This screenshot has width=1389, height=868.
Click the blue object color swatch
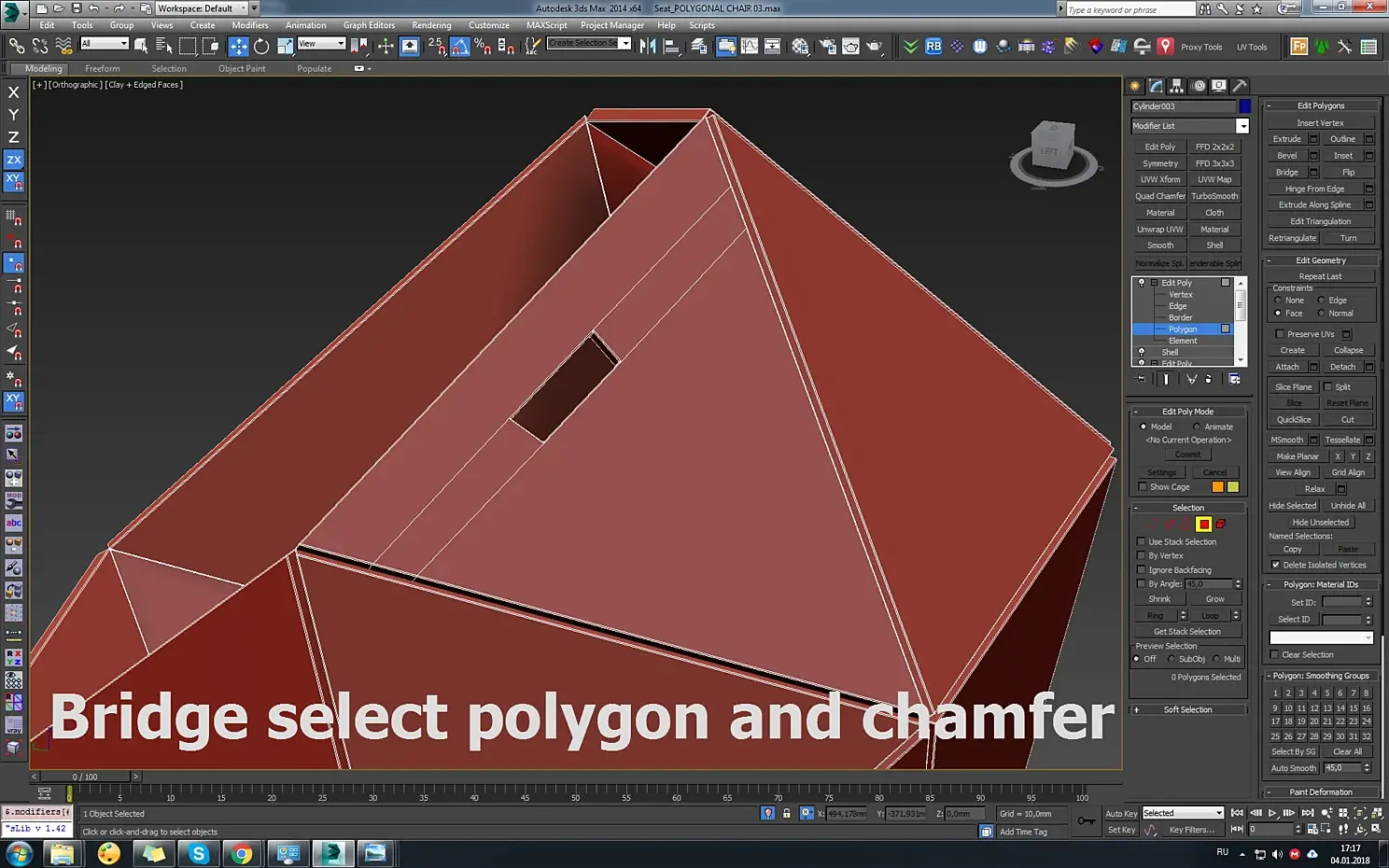[x=1244, y=106]
